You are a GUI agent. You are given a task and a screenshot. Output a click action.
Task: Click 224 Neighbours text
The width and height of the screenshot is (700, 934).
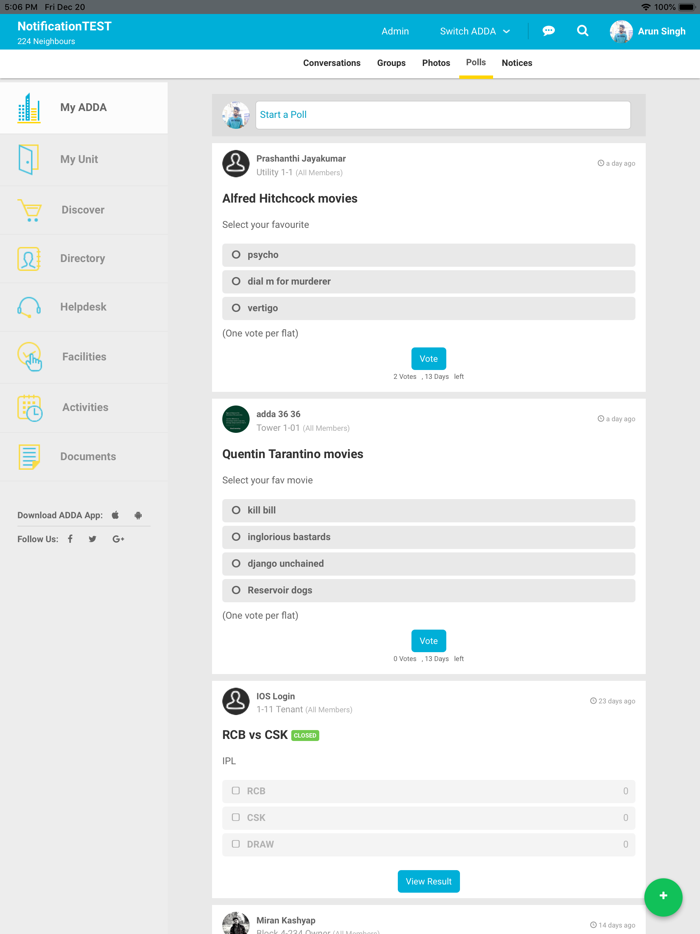coord(46,42)
